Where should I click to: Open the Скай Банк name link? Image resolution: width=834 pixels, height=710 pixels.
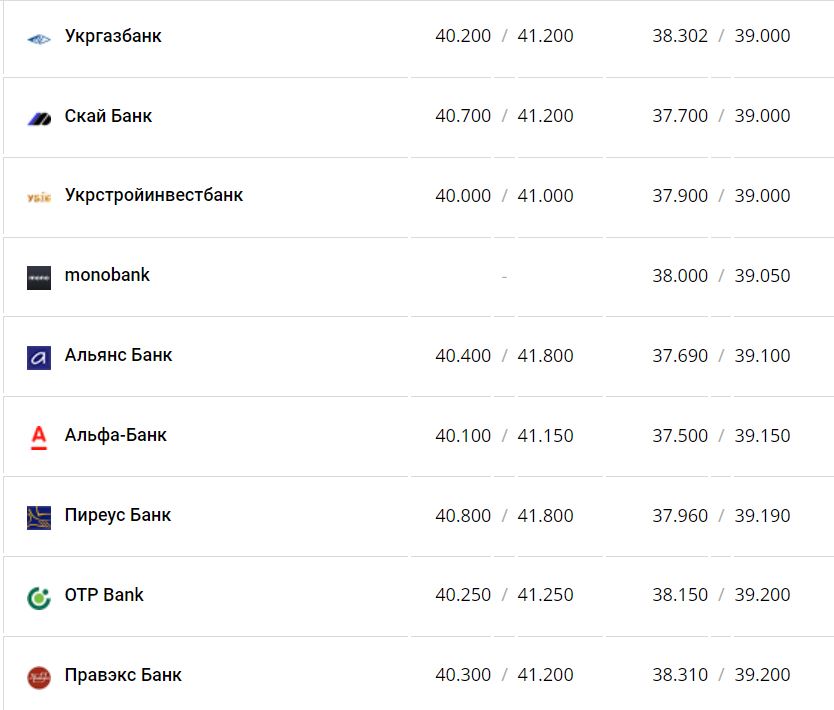[108, 116]
